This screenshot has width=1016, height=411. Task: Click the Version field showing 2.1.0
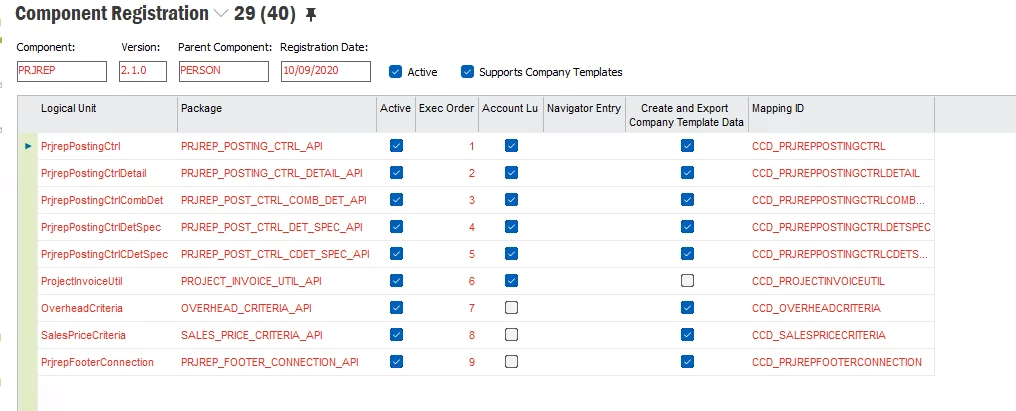click(143, 72)
